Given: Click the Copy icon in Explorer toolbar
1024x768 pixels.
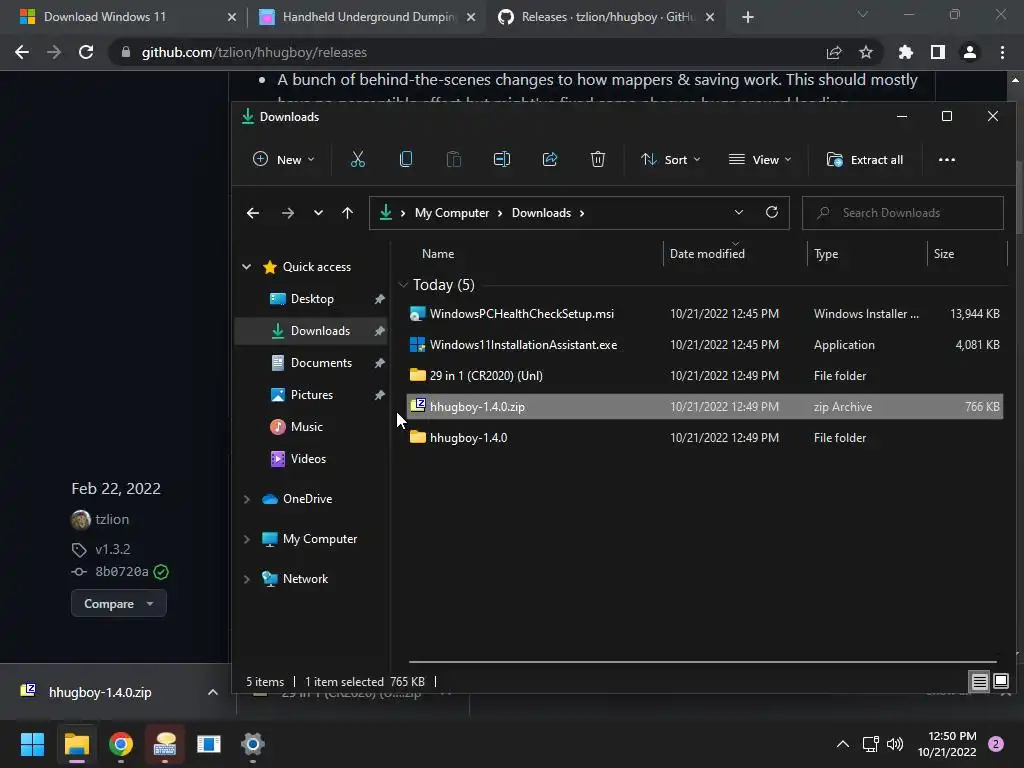Looking at the screenshot, I should [406, 159].
